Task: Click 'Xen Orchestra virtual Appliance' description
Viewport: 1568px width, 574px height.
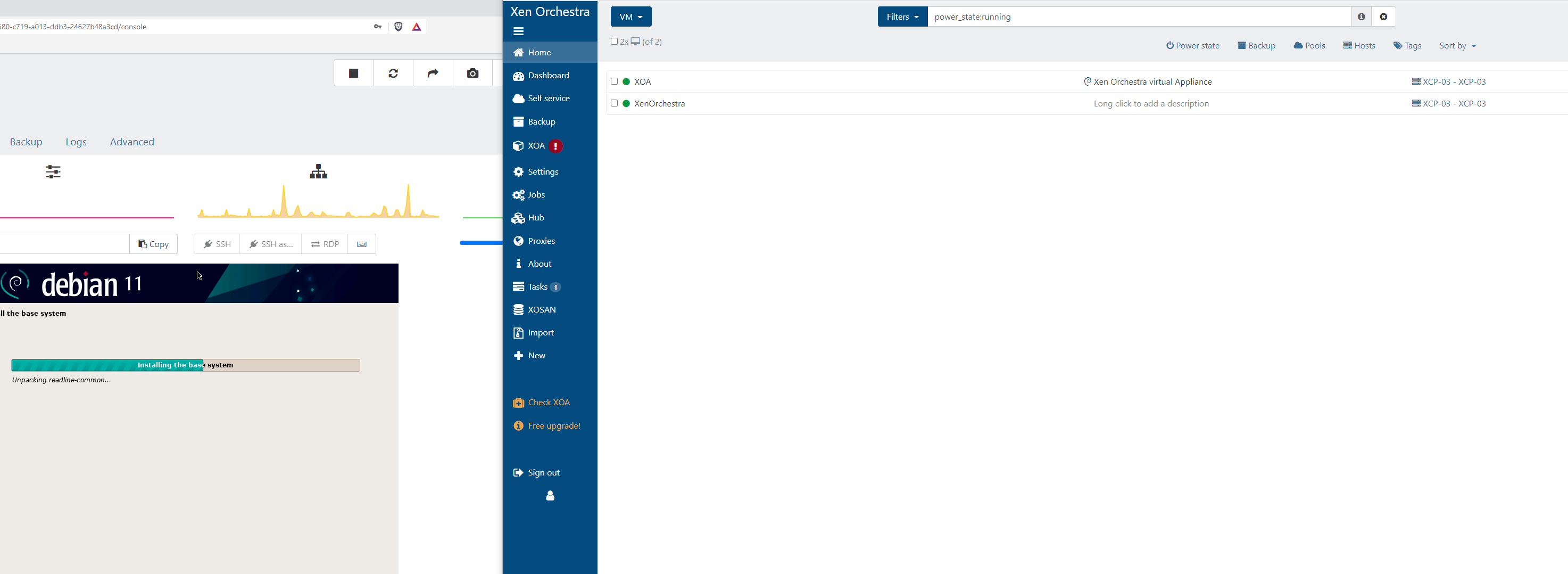Action: click(1152, 81)
